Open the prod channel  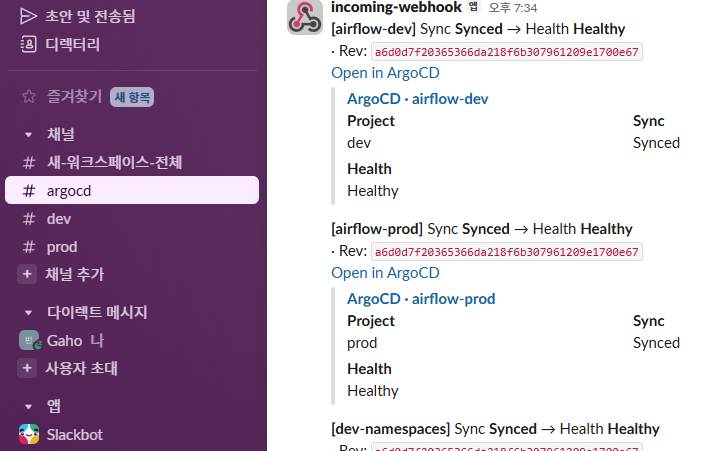132,247
